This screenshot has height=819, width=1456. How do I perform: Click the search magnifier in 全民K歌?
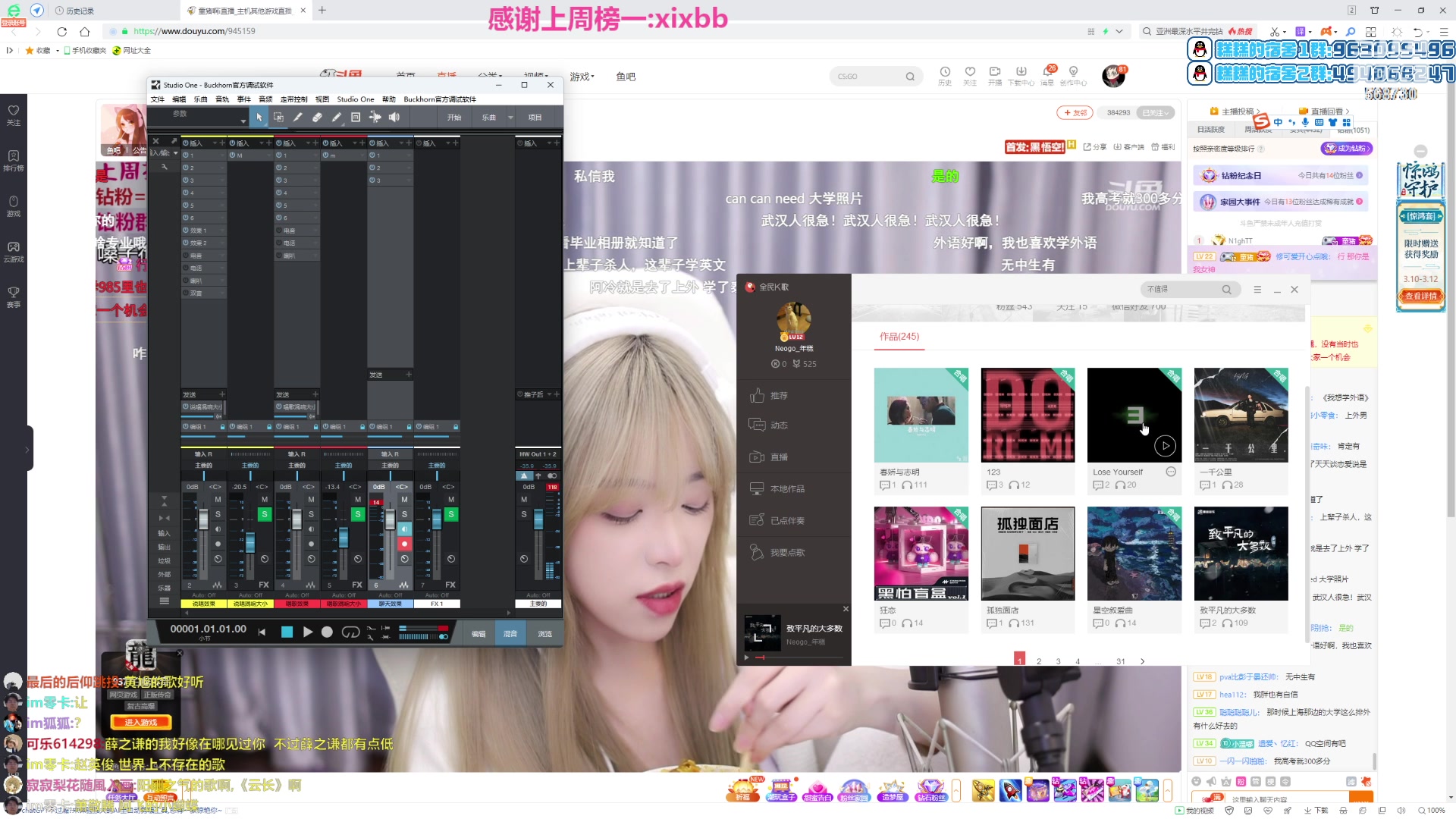[1226, 290]
